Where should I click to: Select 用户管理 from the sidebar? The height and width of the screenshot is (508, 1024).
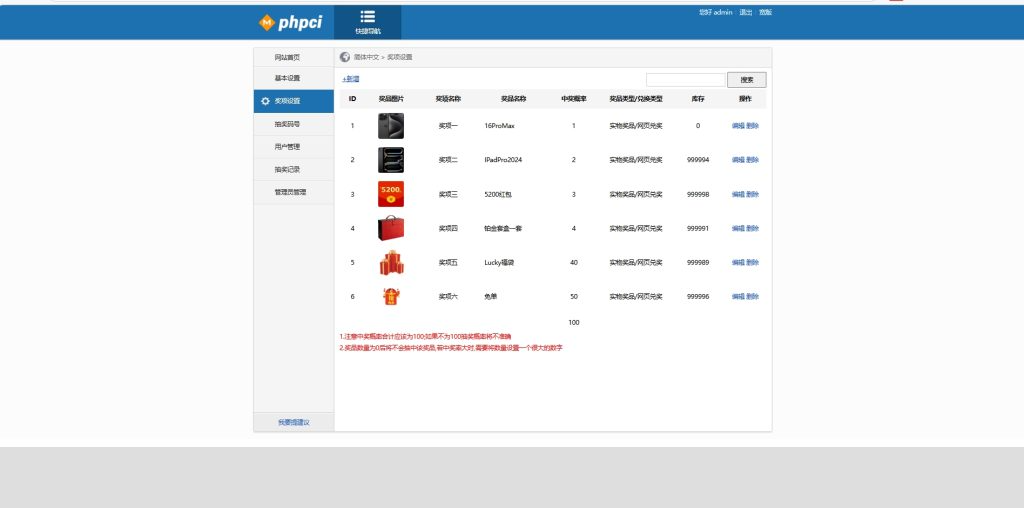pos(287,147)
